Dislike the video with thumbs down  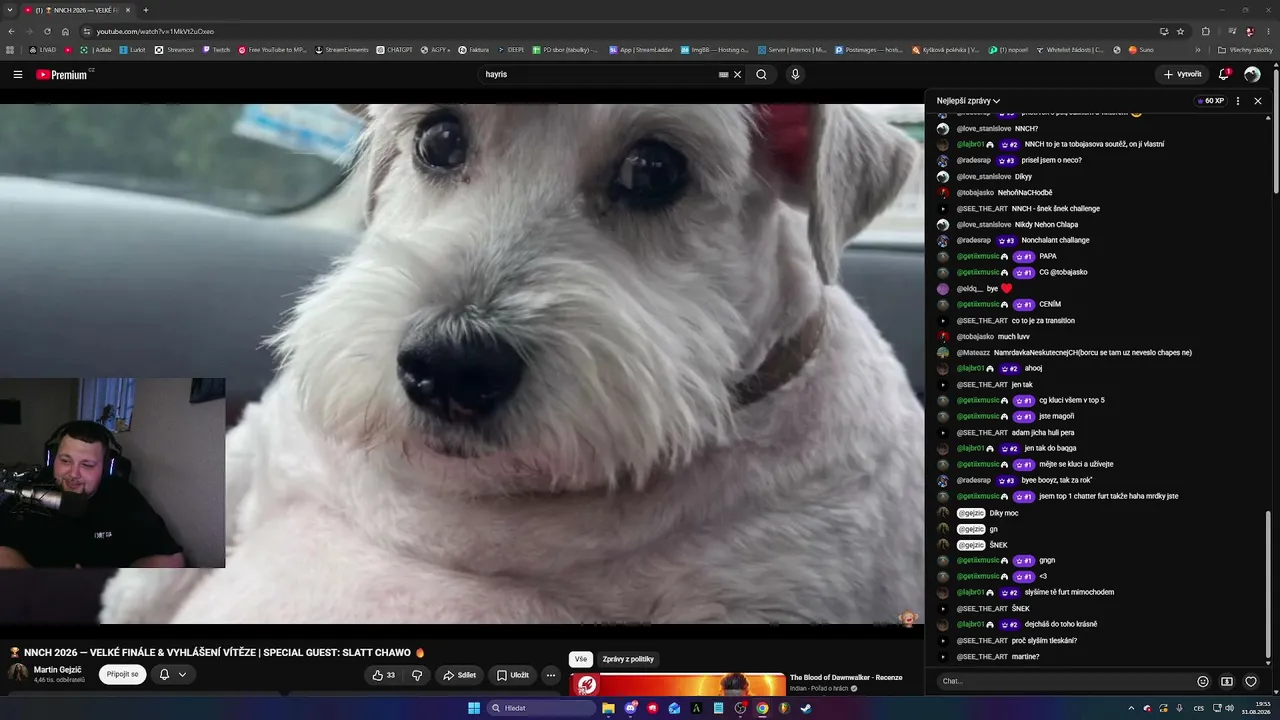point(417,675)
